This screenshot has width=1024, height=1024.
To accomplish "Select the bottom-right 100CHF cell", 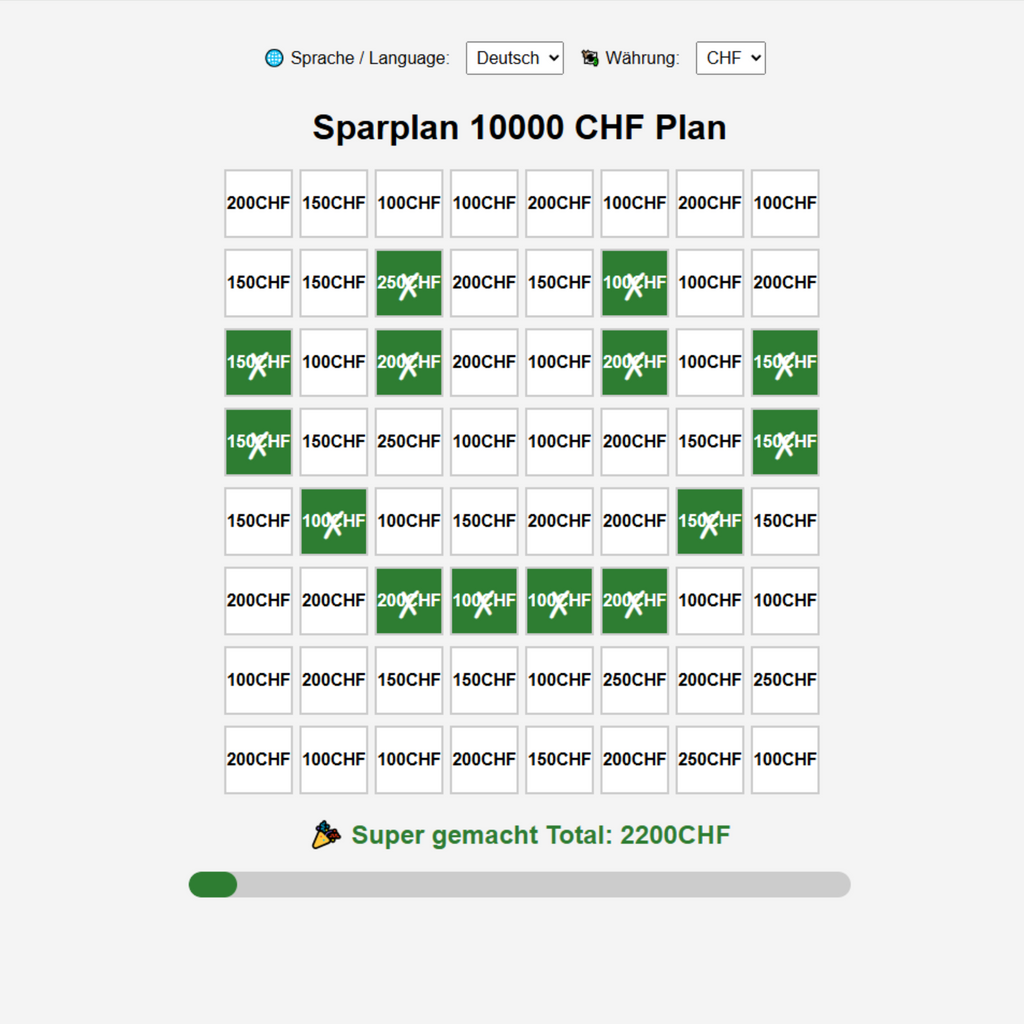I will tap(785, 760).
